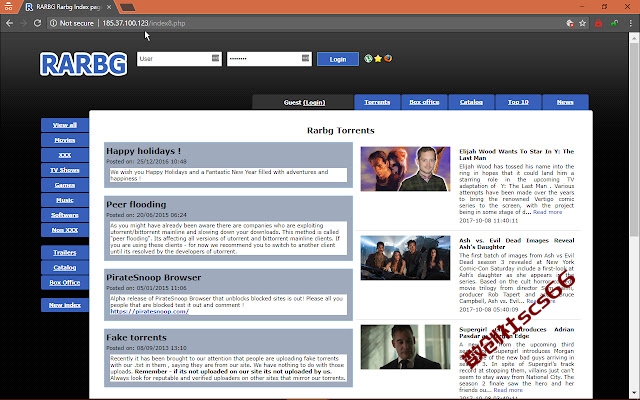Click the browser forward arrow
640x400 pixels.
(23, 23)
